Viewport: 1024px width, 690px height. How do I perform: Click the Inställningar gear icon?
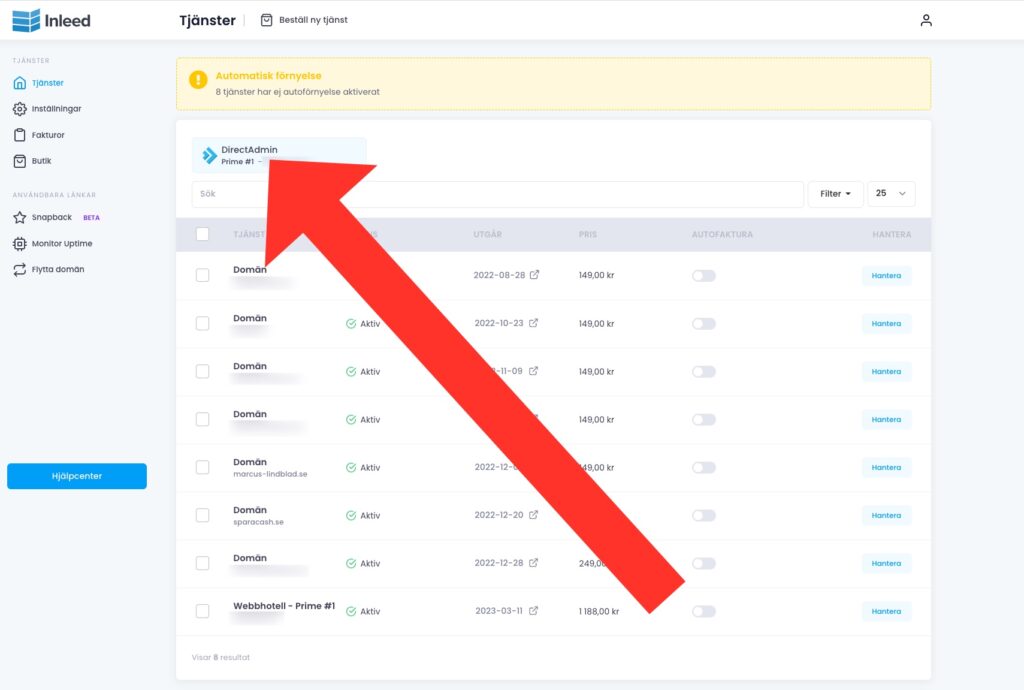tap(20, 109)
